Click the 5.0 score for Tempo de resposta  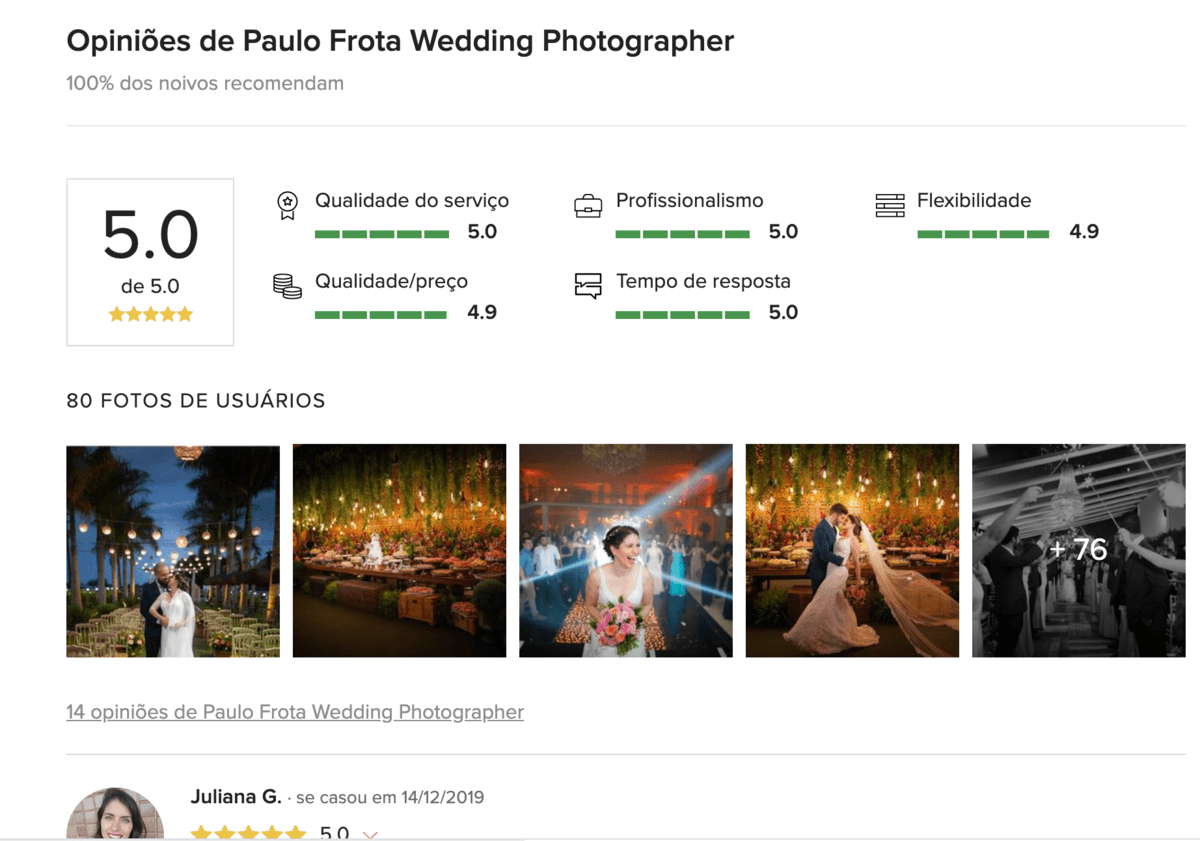[783, 313]
